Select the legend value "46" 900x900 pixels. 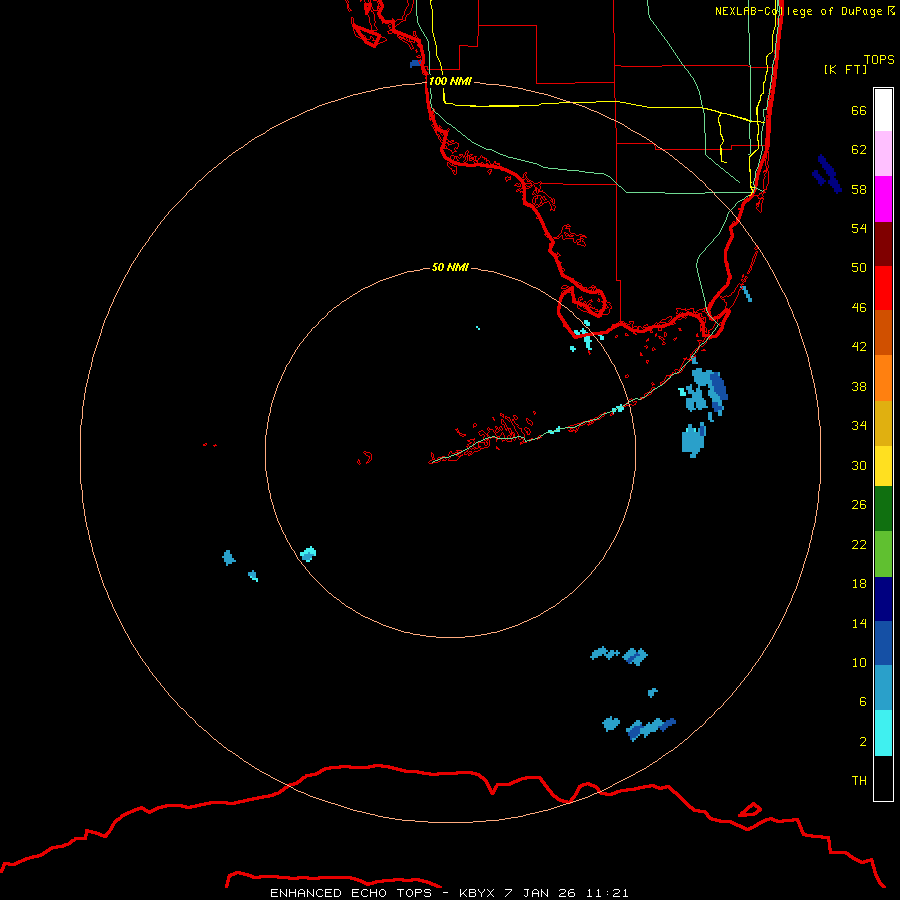tap(859, 308)
